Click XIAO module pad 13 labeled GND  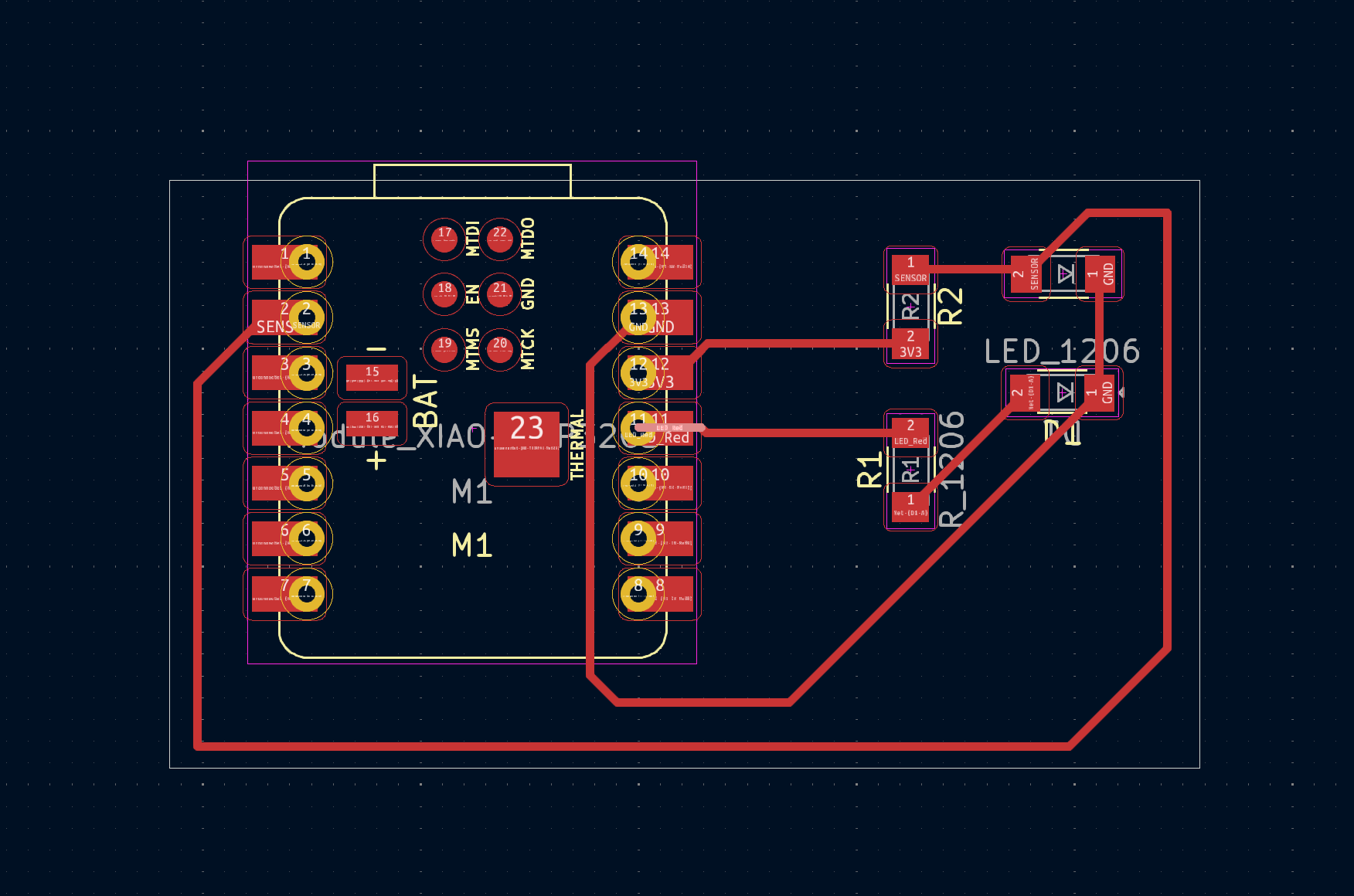[639, 317]
